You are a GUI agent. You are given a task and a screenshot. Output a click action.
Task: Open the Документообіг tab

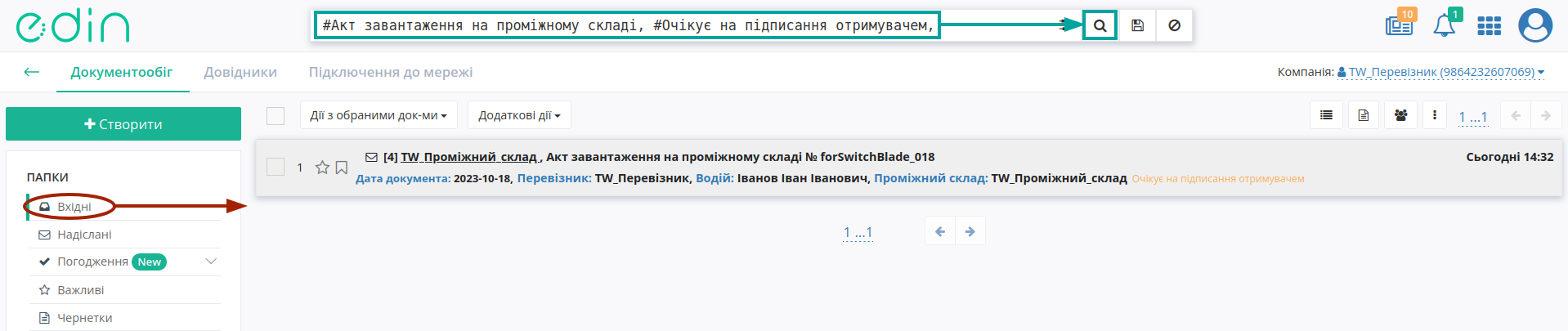tap(122, 72)
